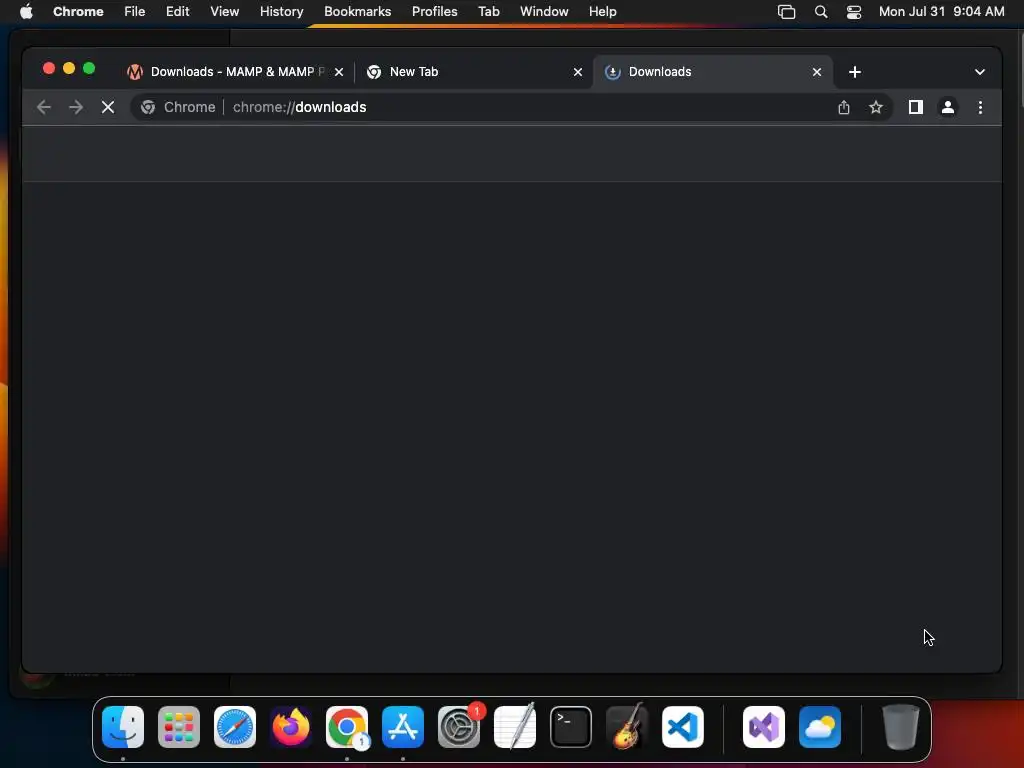Click Google Chrome in the Dock
Image resolution: width=1024 pixels, height=768 pixels.
click(347, 727)
